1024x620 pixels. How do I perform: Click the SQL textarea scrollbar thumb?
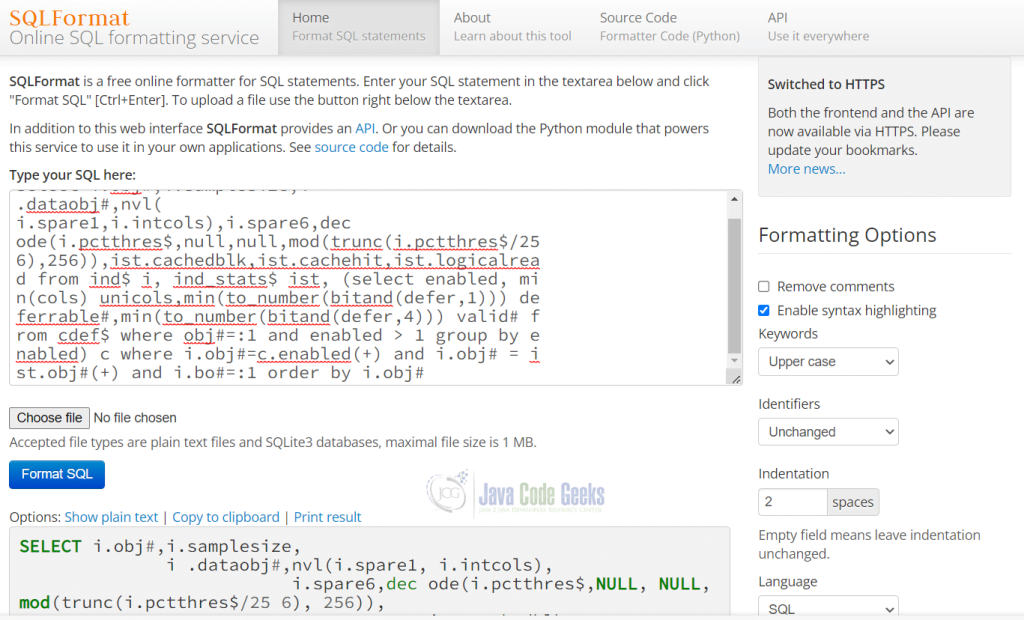pyautogui.click(x=734, y=286)
